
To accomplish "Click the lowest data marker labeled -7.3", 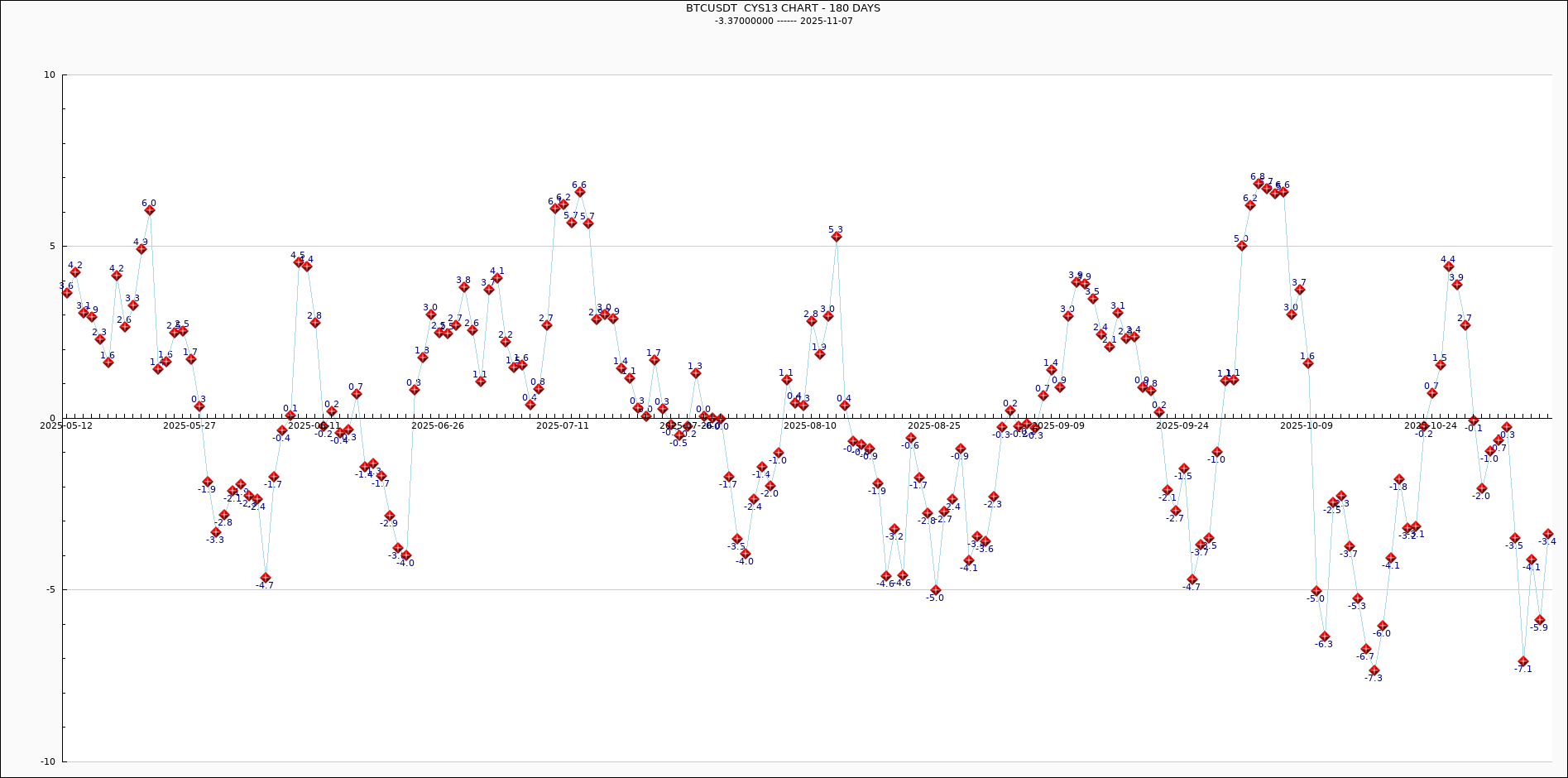I will coord(1374,670).
